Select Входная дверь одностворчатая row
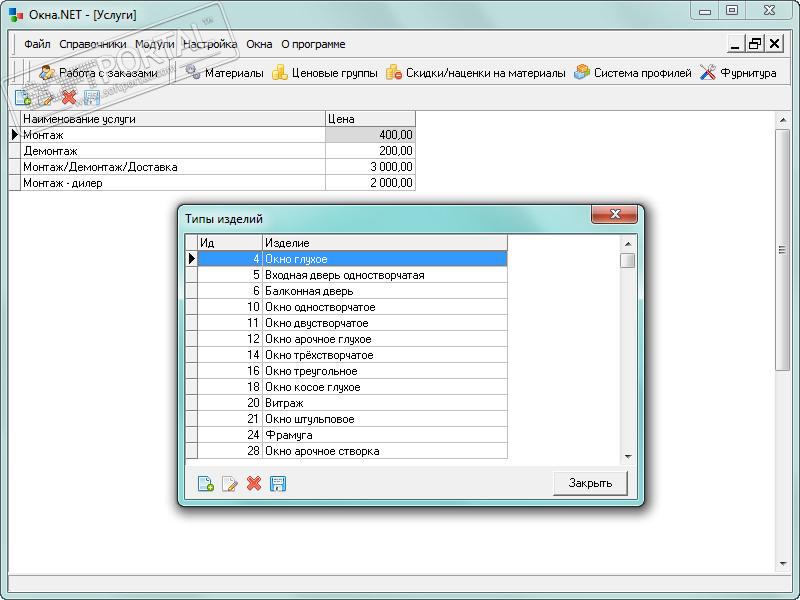Screen dimensions: 800x600 tap(346, 275)
